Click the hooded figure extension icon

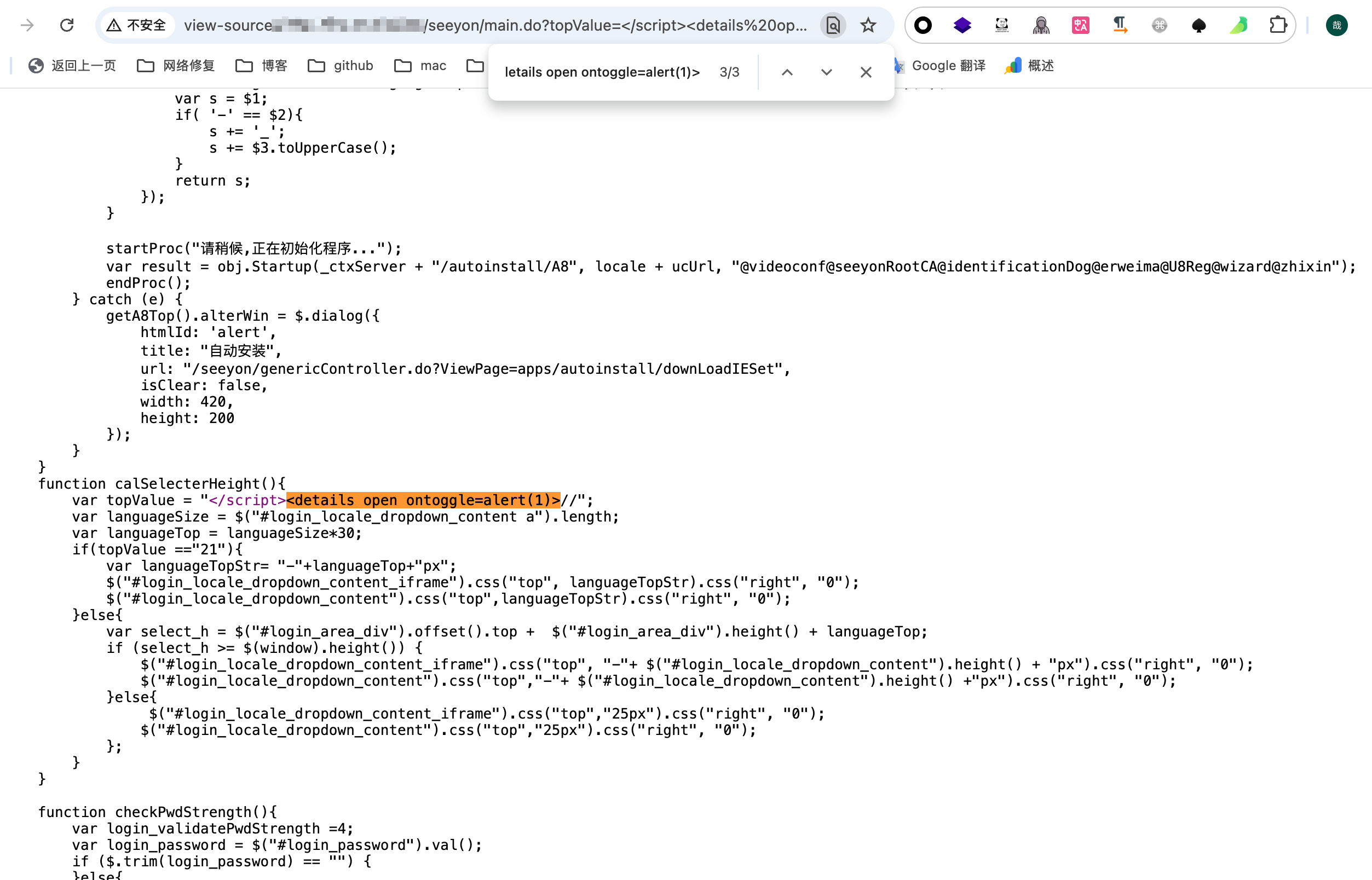click(x=1041, y=25)
